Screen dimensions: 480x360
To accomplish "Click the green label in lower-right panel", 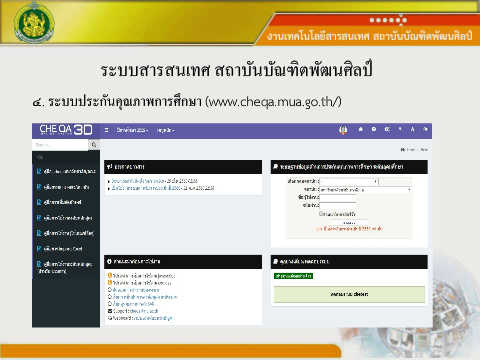I will (293, 276).
